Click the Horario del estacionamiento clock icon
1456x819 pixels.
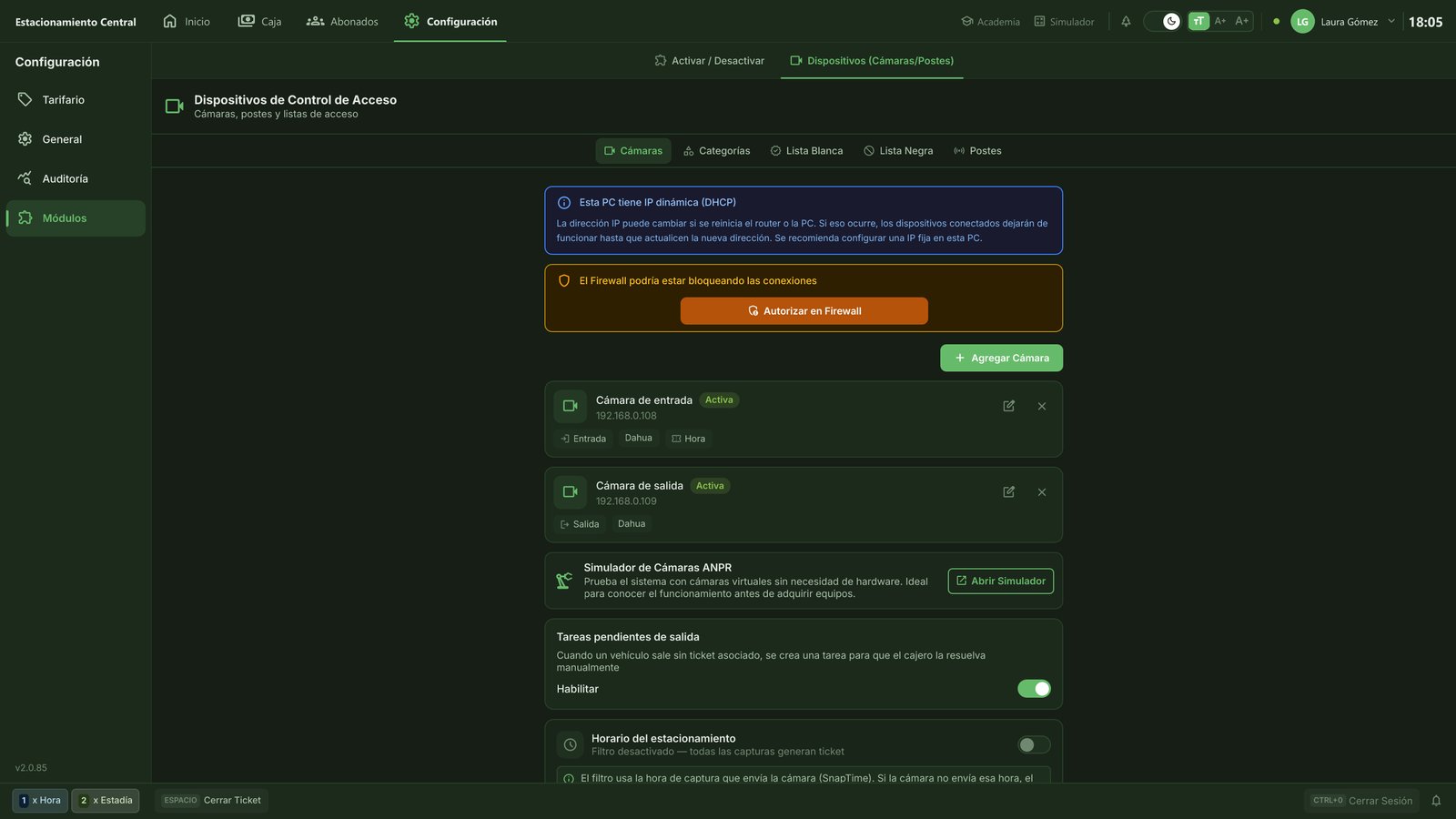(571, 745)
